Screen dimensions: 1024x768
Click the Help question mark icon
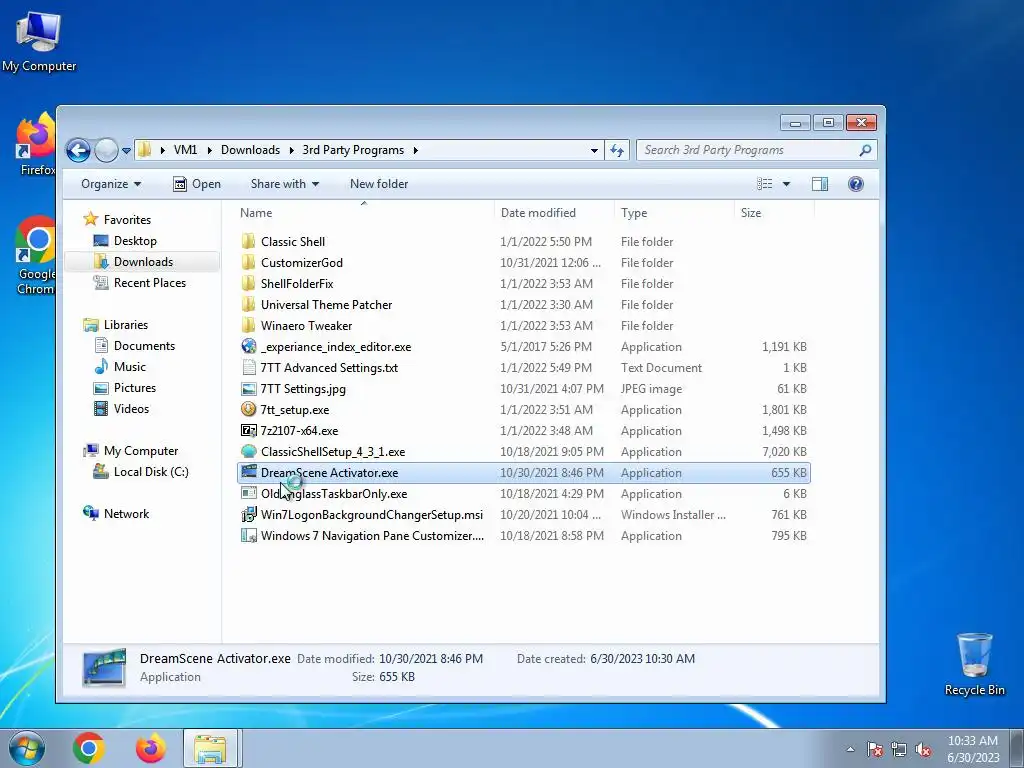pyautogui.click(x=856, y=184)
